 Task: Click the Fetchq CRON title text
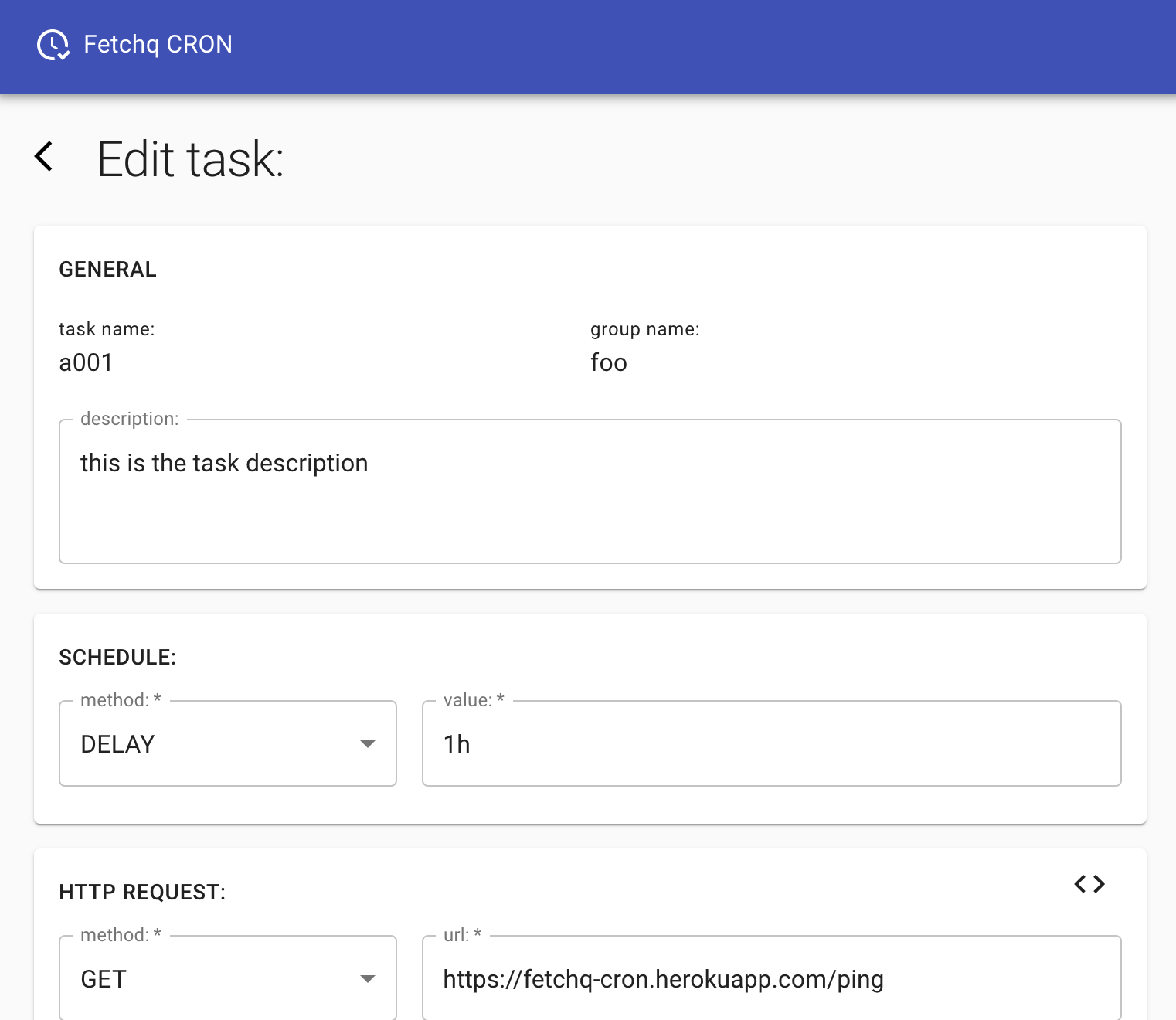[158, 45]
